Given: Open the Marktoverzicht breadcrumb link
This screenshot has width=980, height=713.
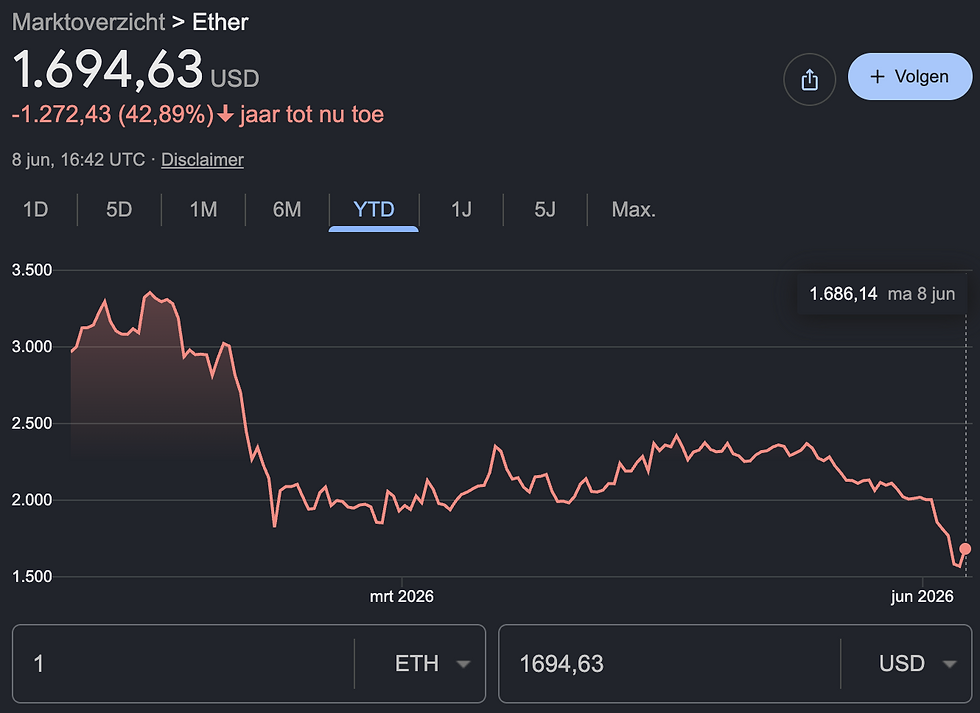Looking at the screenshot, I should [88, 22].
